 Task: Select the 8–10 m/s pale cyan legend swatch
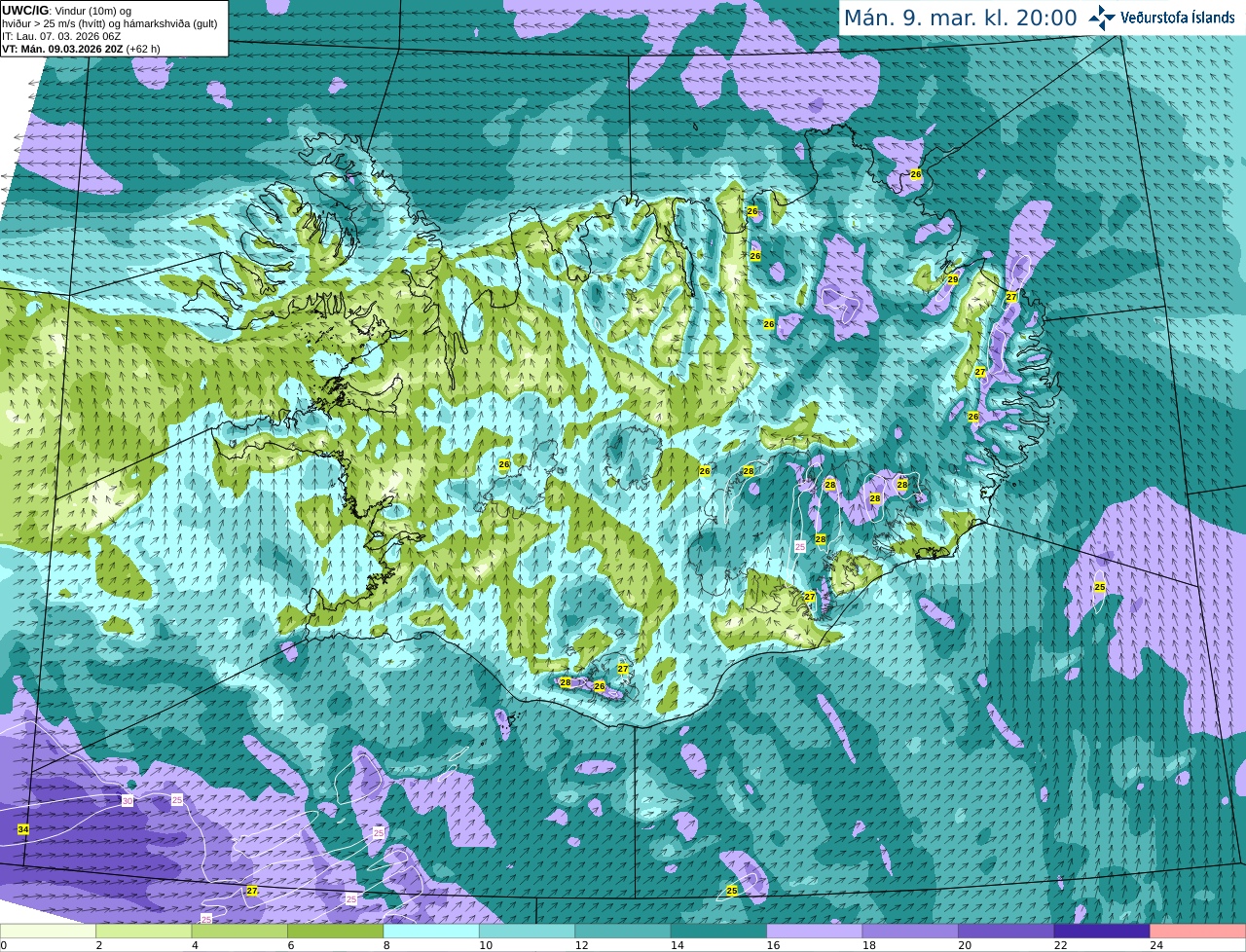431,931
